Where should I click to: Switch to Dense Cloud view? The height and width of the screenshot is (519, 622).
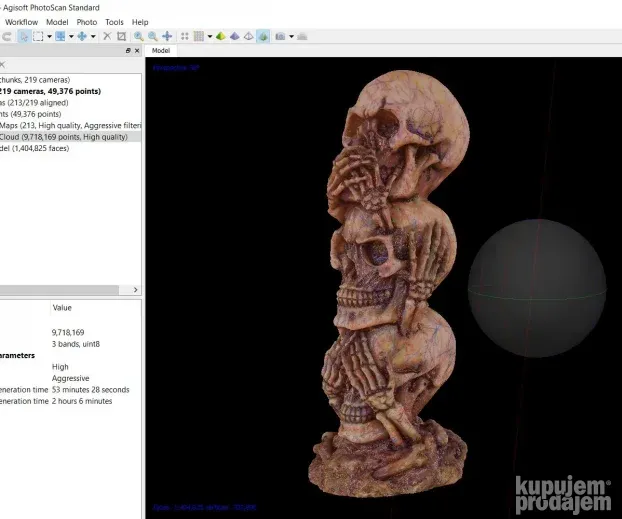199,37
